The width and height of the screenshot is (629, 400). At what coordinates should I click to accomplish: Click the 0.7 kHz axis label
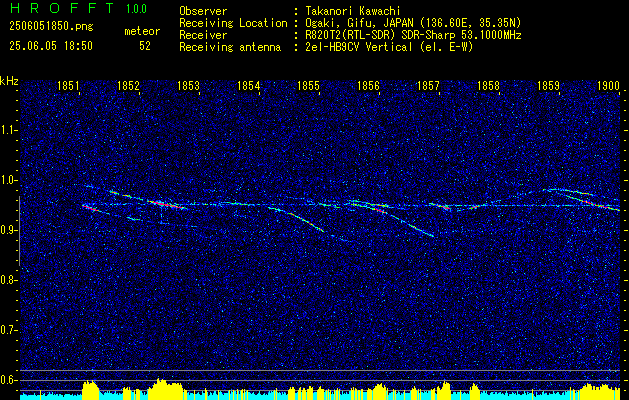pyautogui.click(x=8, y=330)
